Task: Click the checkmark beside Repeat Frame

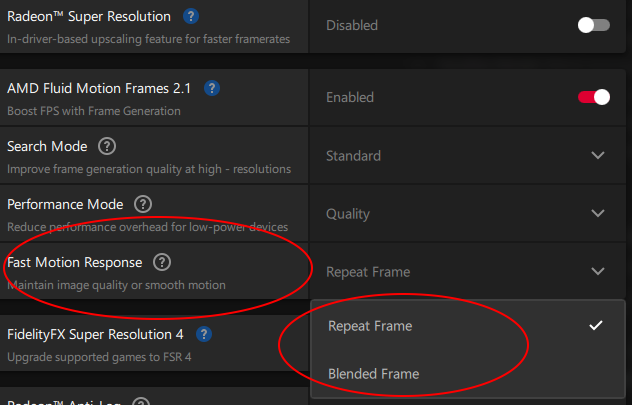Action: [x=596, y=326]
